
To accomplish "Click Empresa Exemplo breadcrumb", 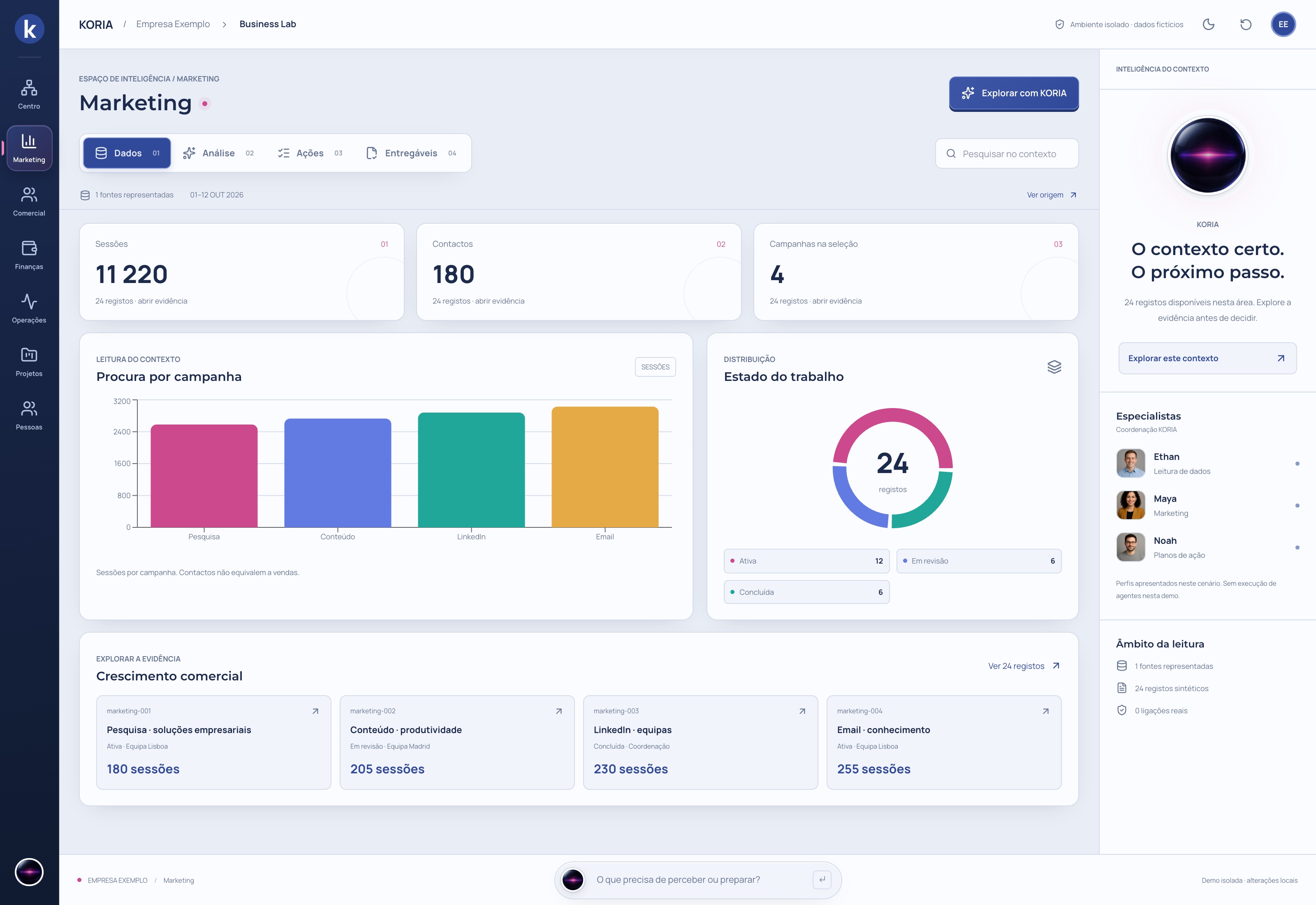I will (173, 24).
